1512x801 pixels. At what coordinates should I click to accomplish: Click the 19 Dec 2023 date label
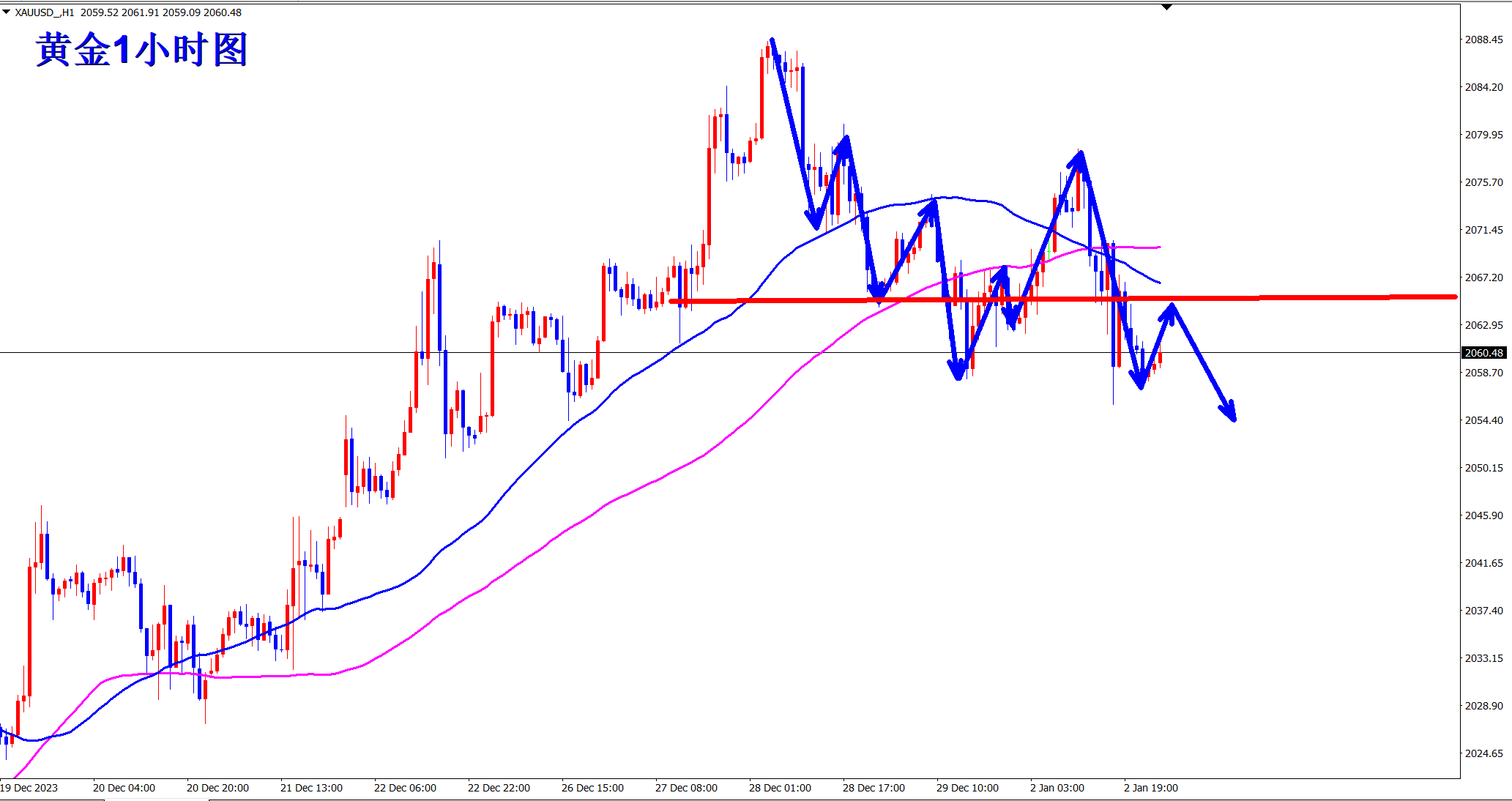click(29, 788)
